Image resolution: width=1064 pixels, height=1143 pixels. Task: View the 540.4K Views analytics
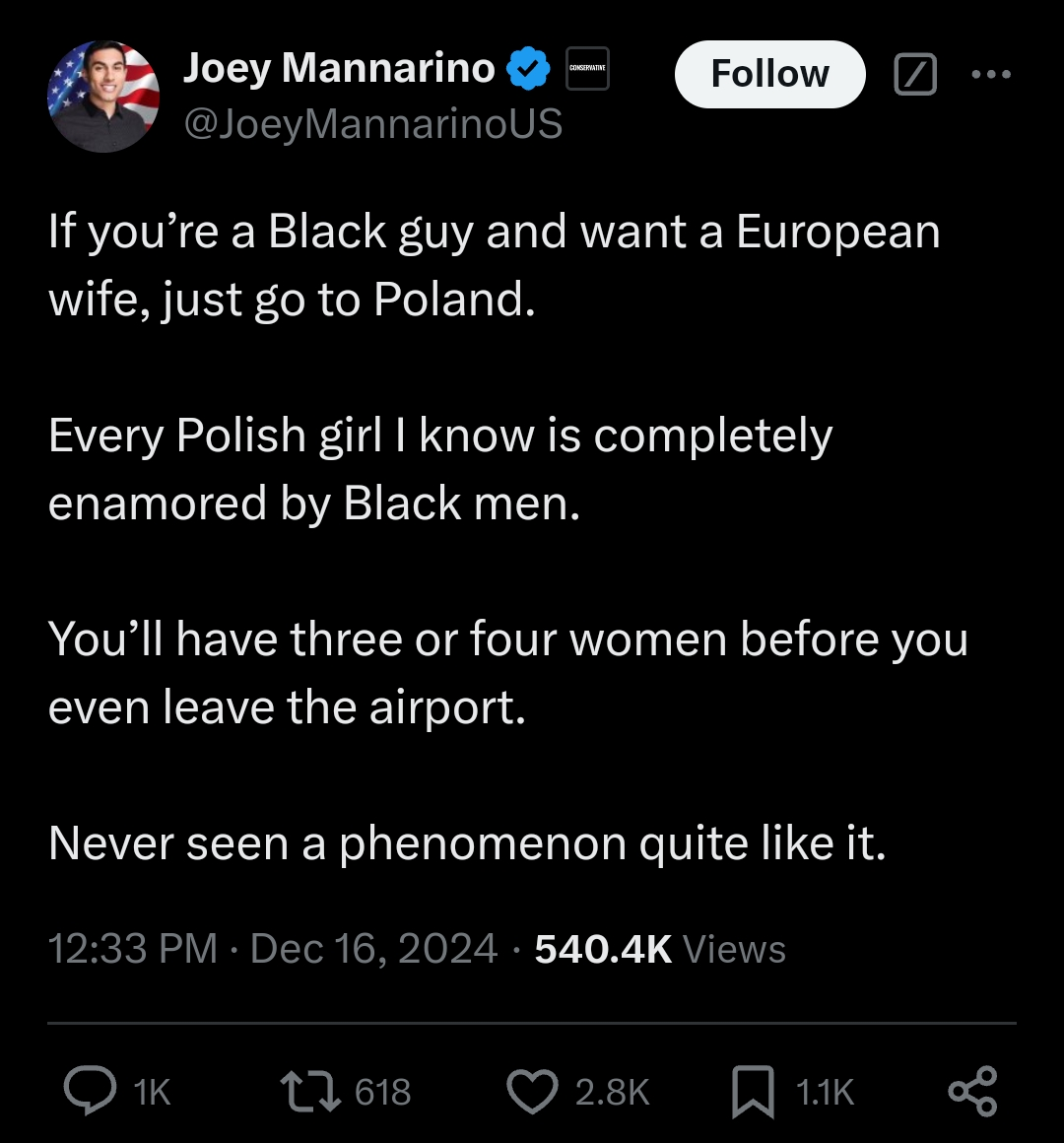pyautogui.click(x=660, y=949)
